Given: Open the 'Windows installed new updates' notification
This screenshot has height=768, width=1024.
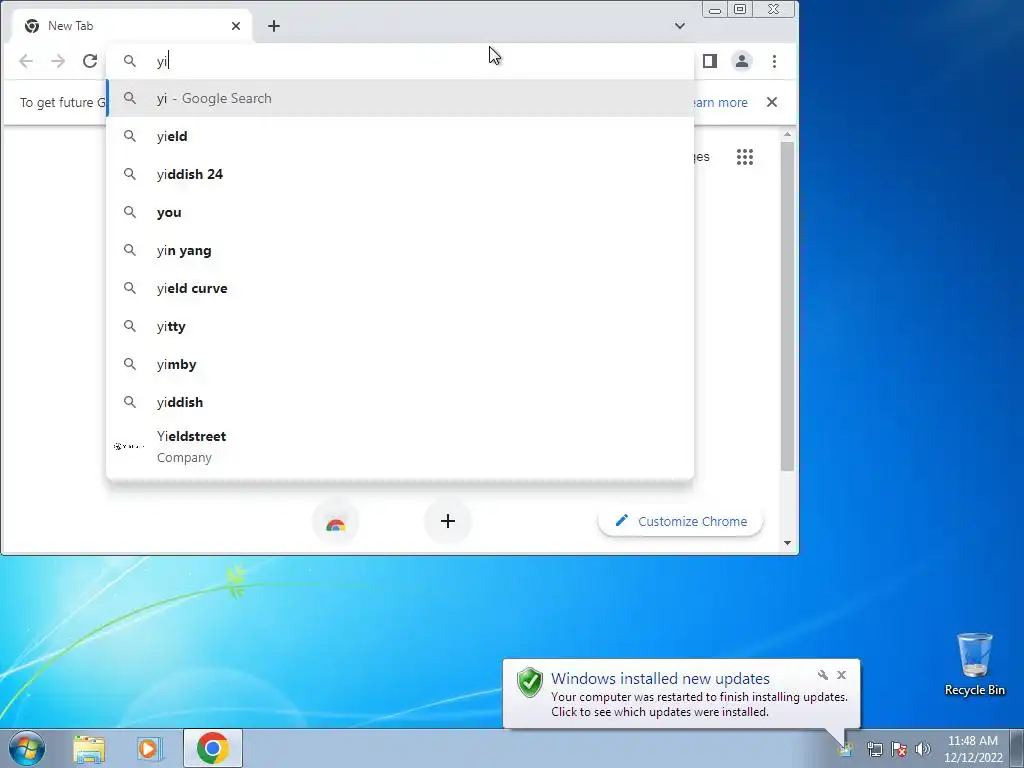Looking at the screenshot, I should [x=681, y=694].
